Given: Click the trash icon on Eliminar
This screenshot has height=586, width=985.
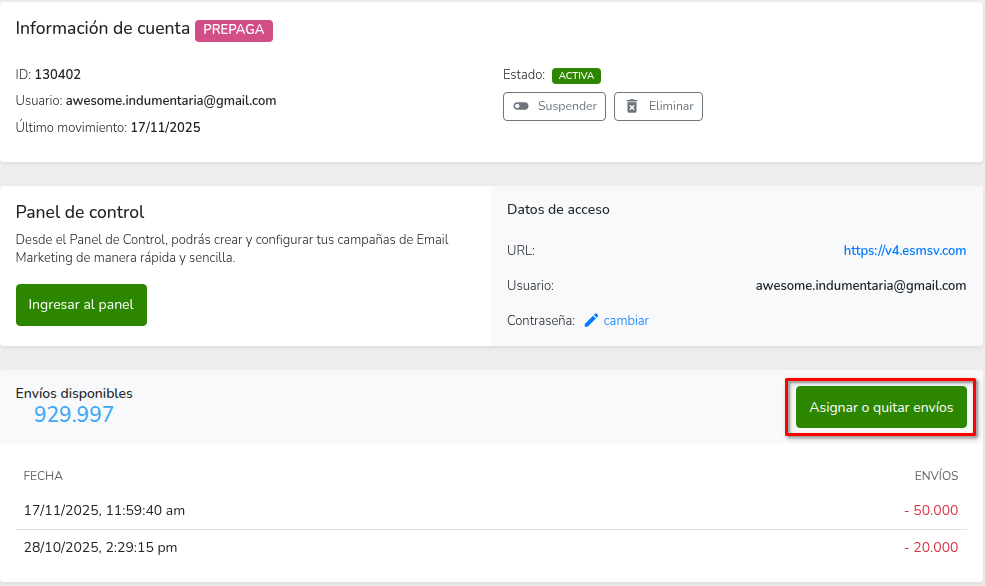Looking at the screenshot, I should (x=632, y=106).
